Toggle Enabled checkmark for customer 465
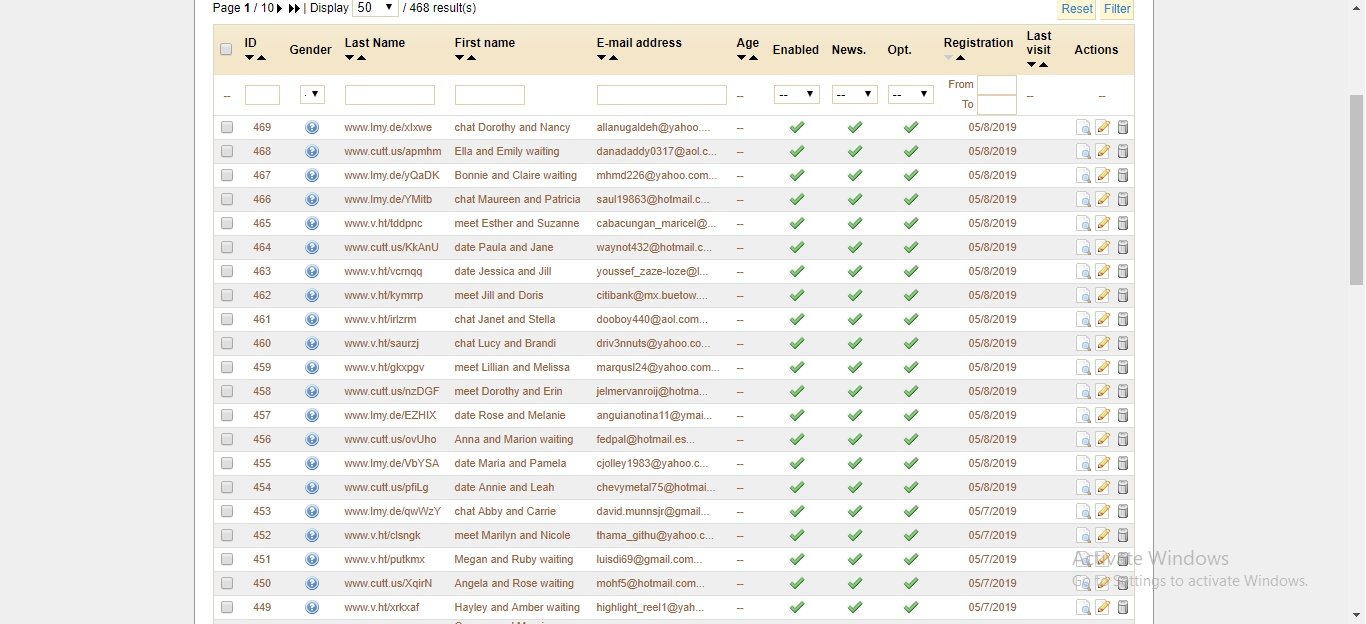The height and width of the screenshot is (624, 1366). point(797,223)
